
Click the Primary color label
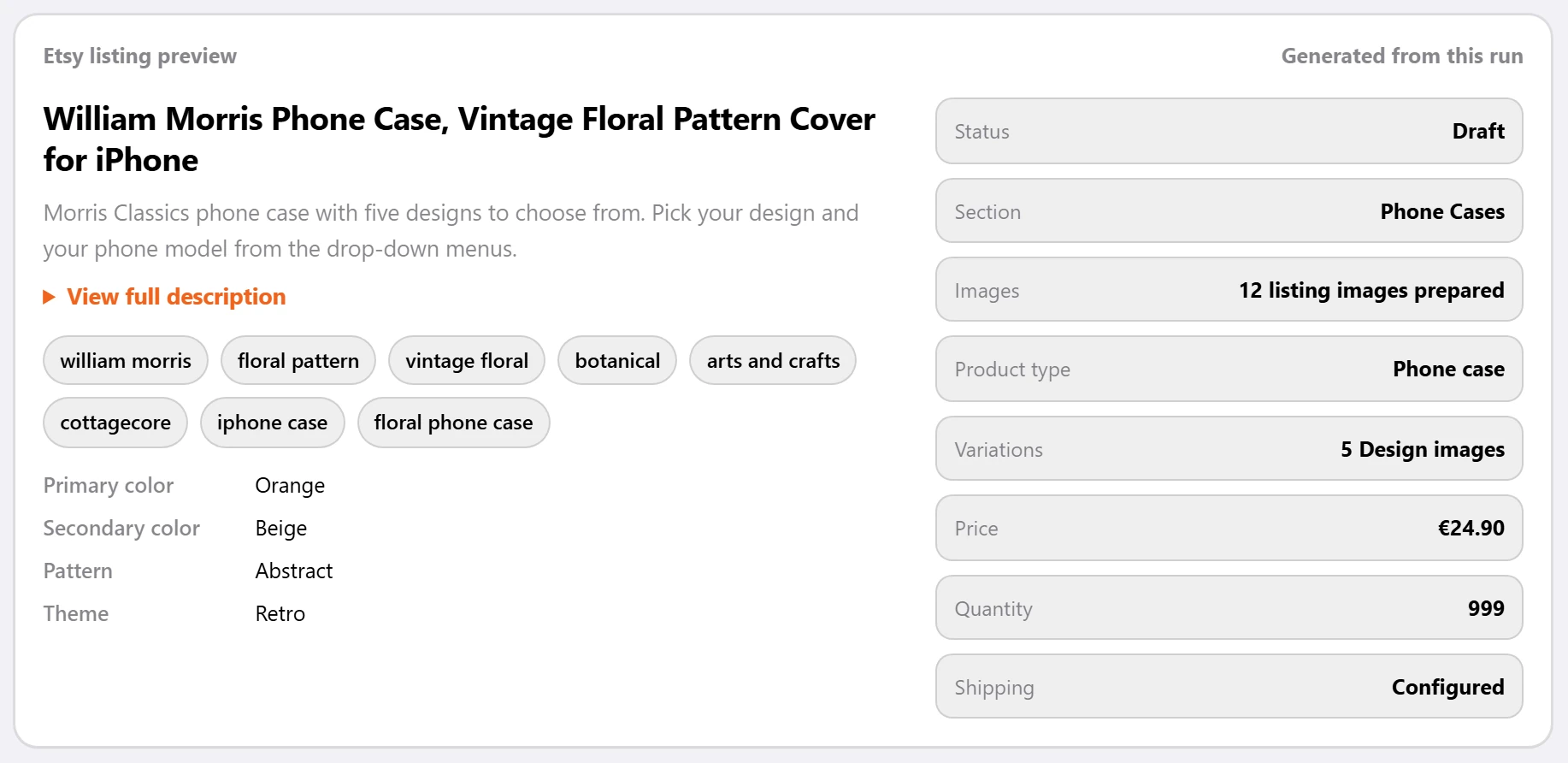click(x=109, y=486)
